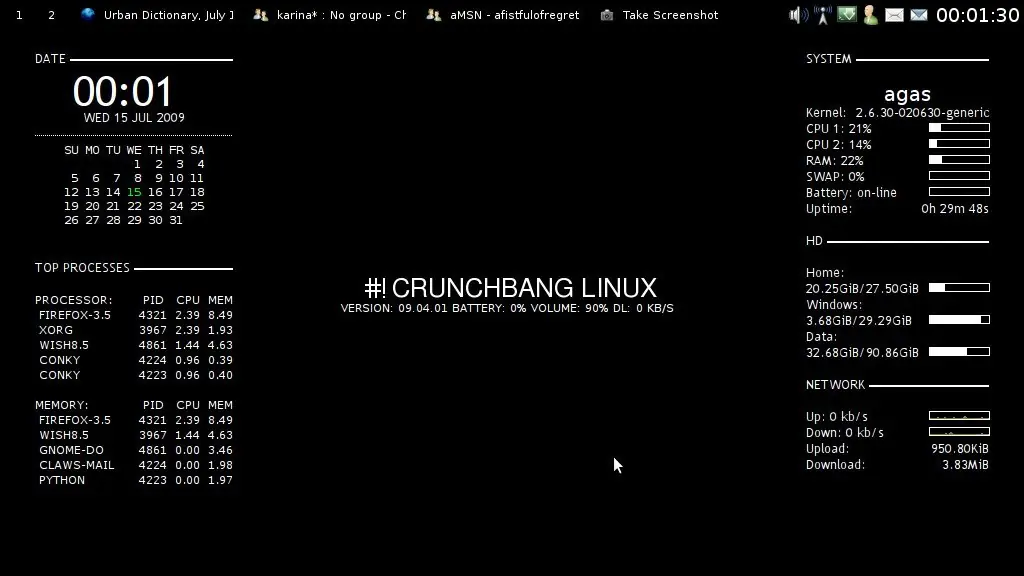
Task: Click the WISH8.5 row with PID 4861
Action: [x=136, y=345]
